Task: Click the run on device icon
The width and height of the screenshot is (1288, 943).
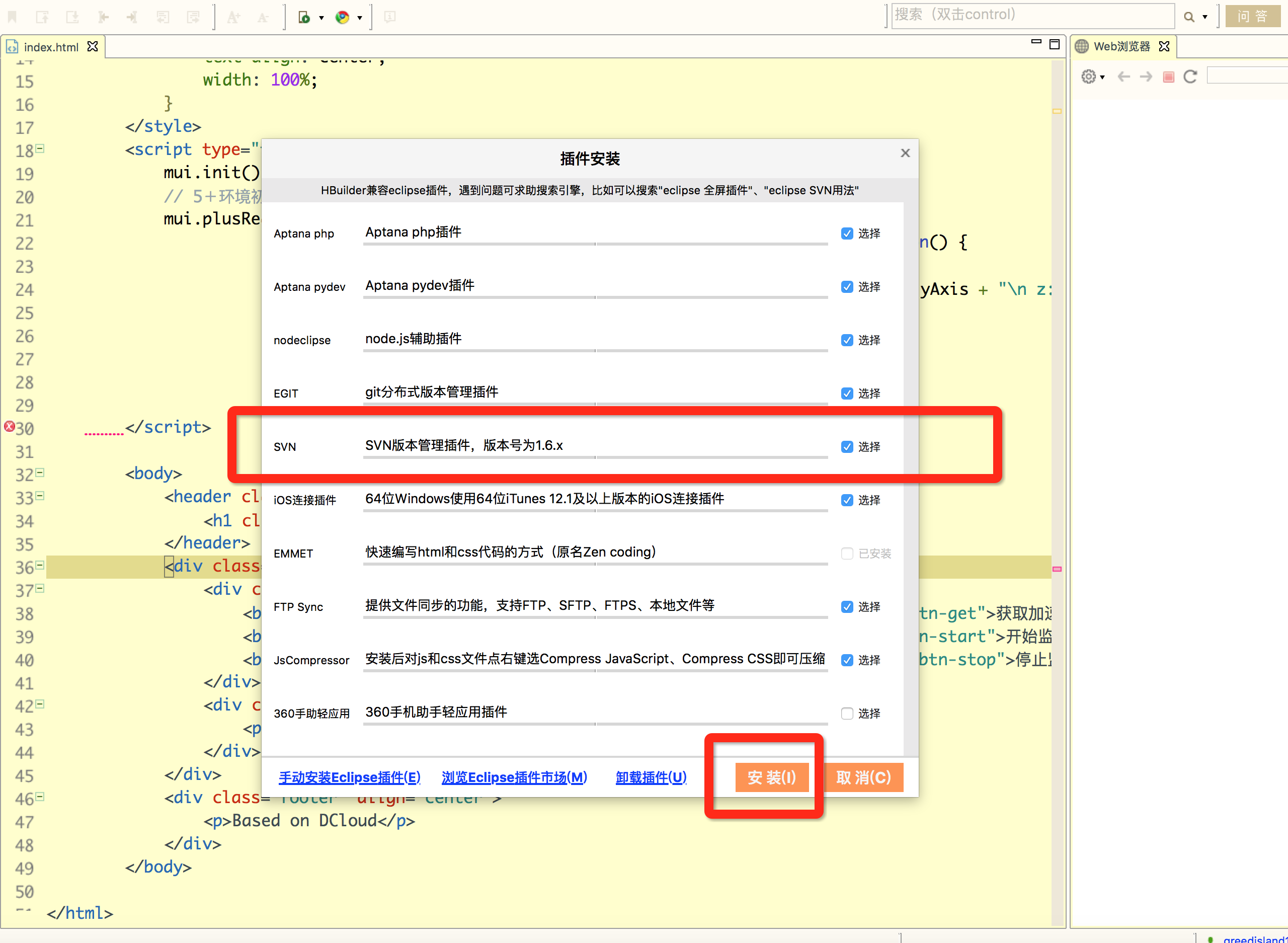Action: tap(304, 18)
